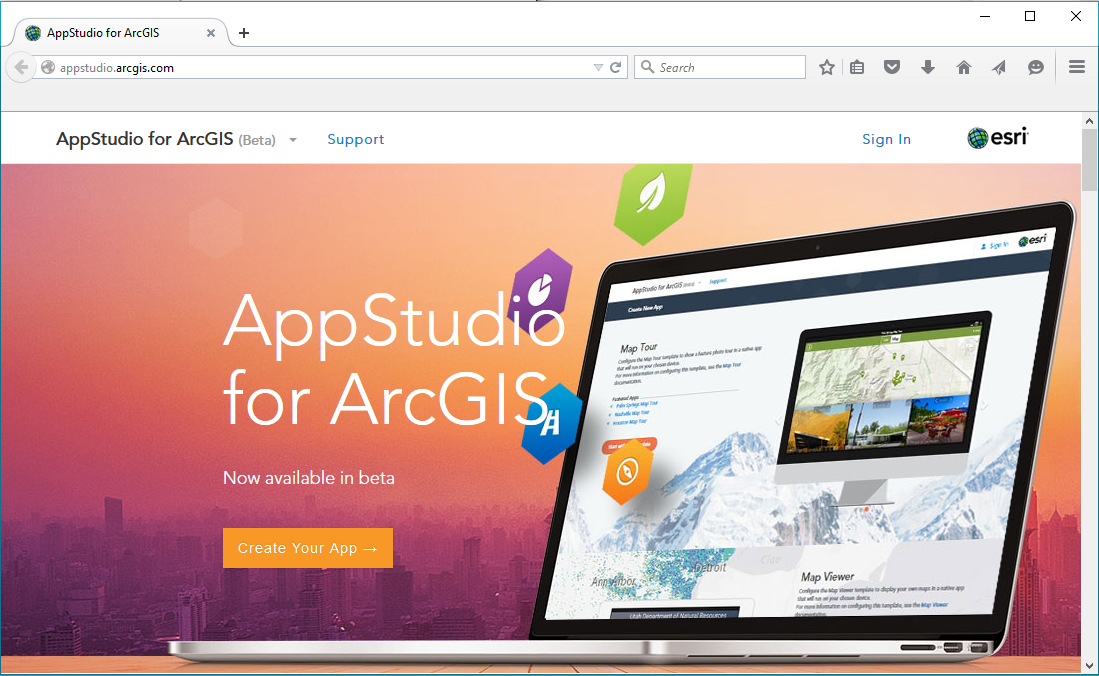The image size is (1099, 676).
Task: Click the AppStudio for ArcGIS site title
Action: tap(144, 139)
